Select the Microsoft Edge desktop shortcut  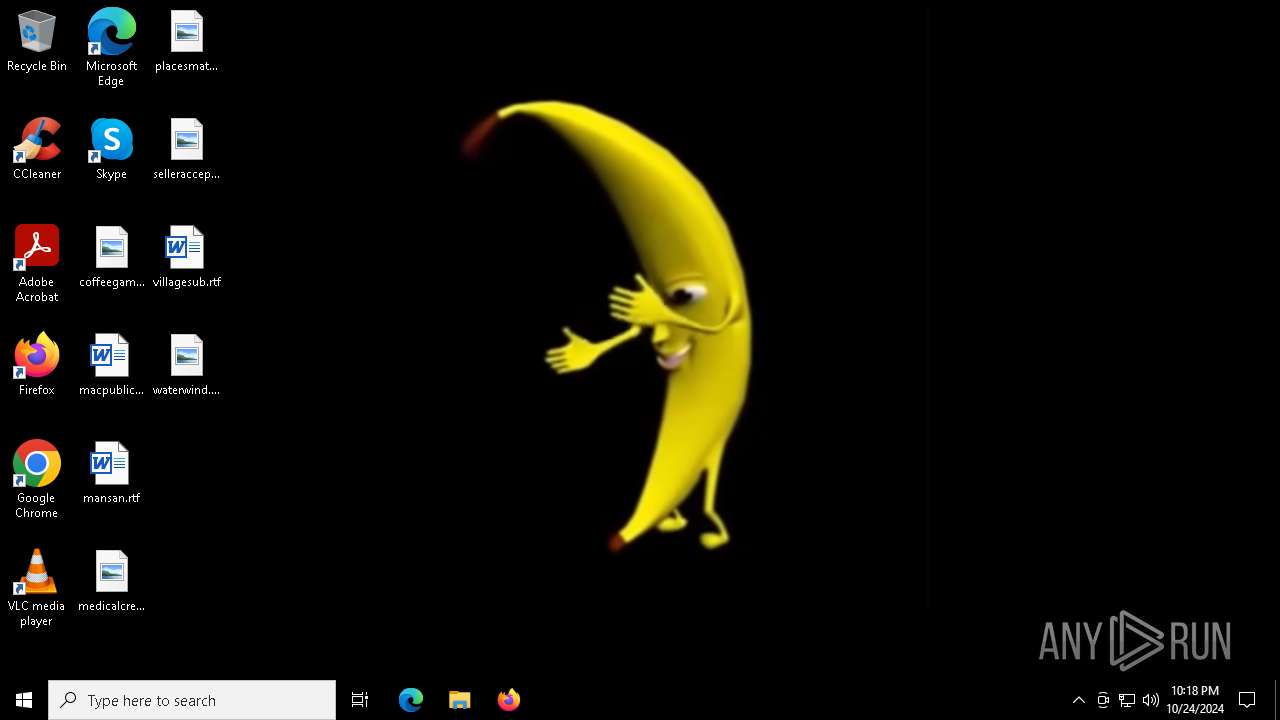click(111, 48)
